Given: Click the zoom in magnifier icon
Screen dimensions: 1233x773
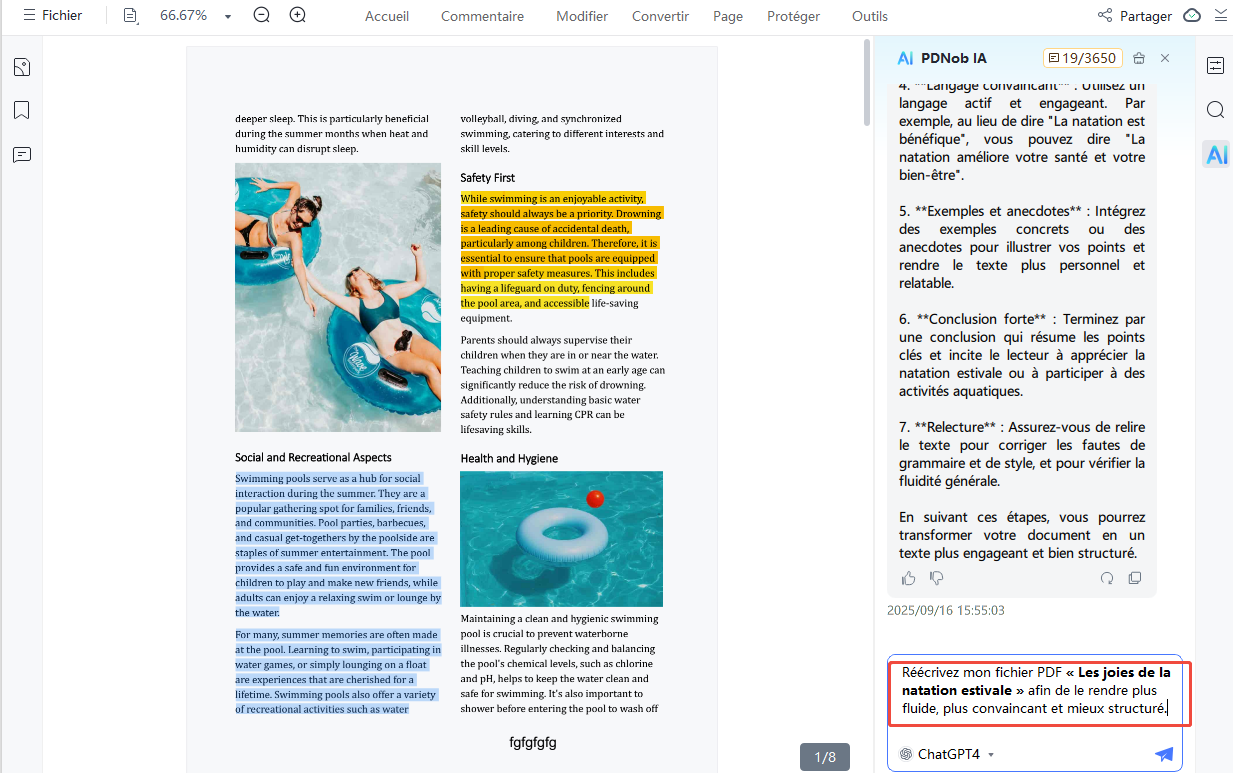Looking at the screenshot, I should click(x=297, y=15).
